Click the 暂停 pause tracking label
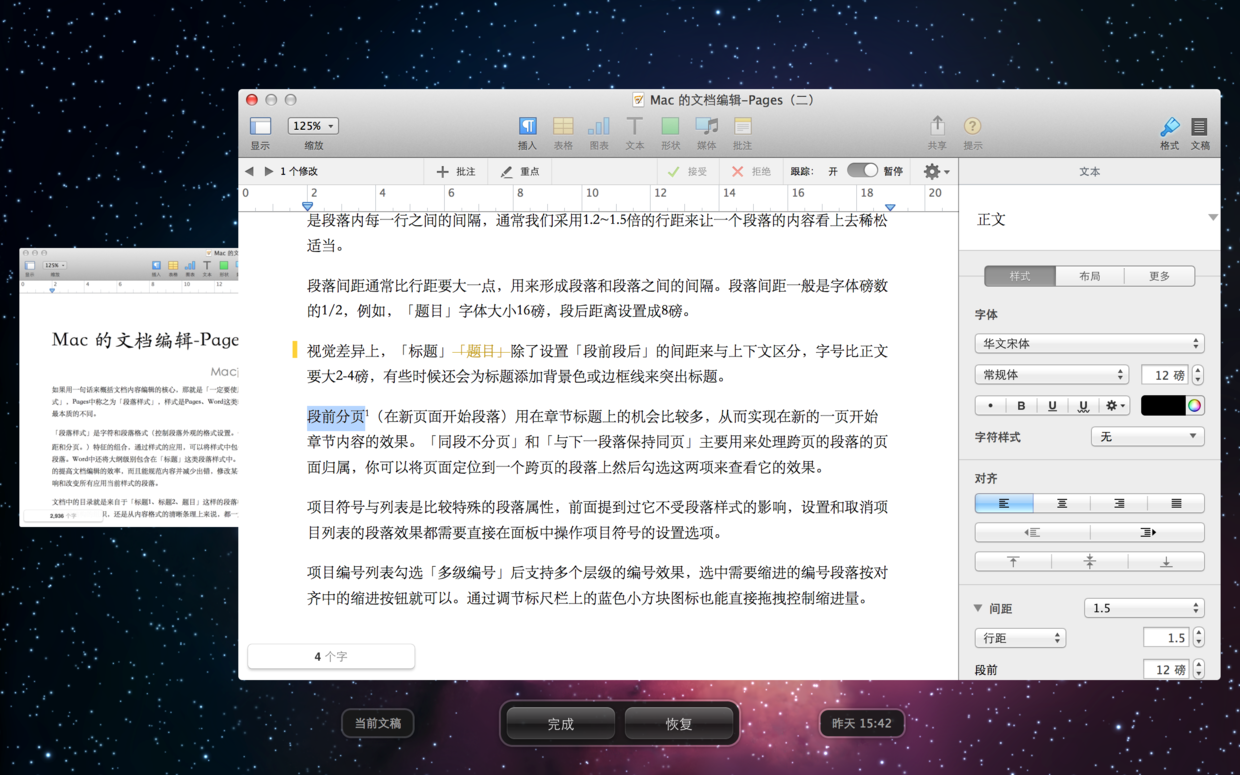 [x=893, y=172]
